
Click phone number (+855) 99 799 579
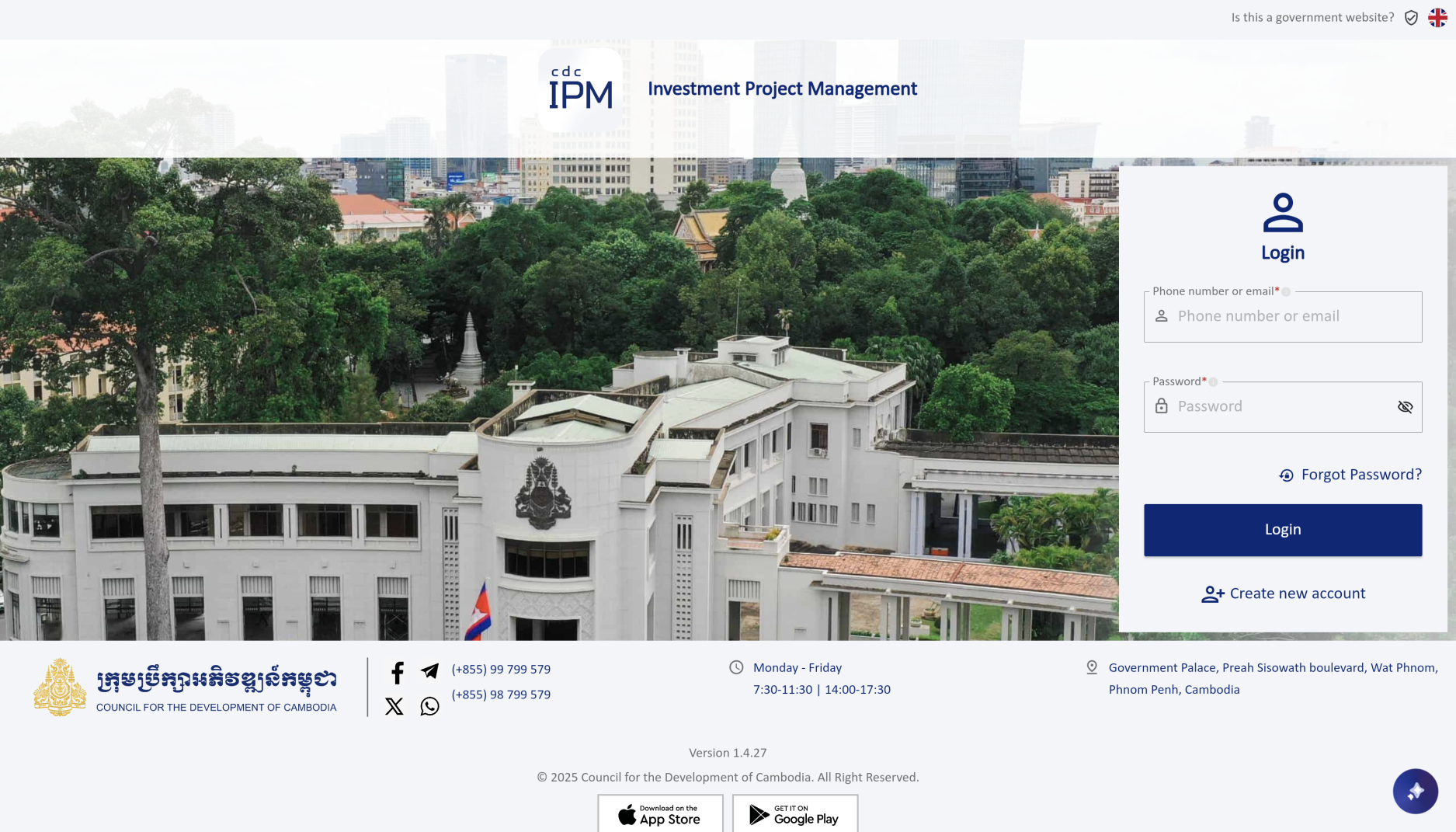tap(501, 670)
